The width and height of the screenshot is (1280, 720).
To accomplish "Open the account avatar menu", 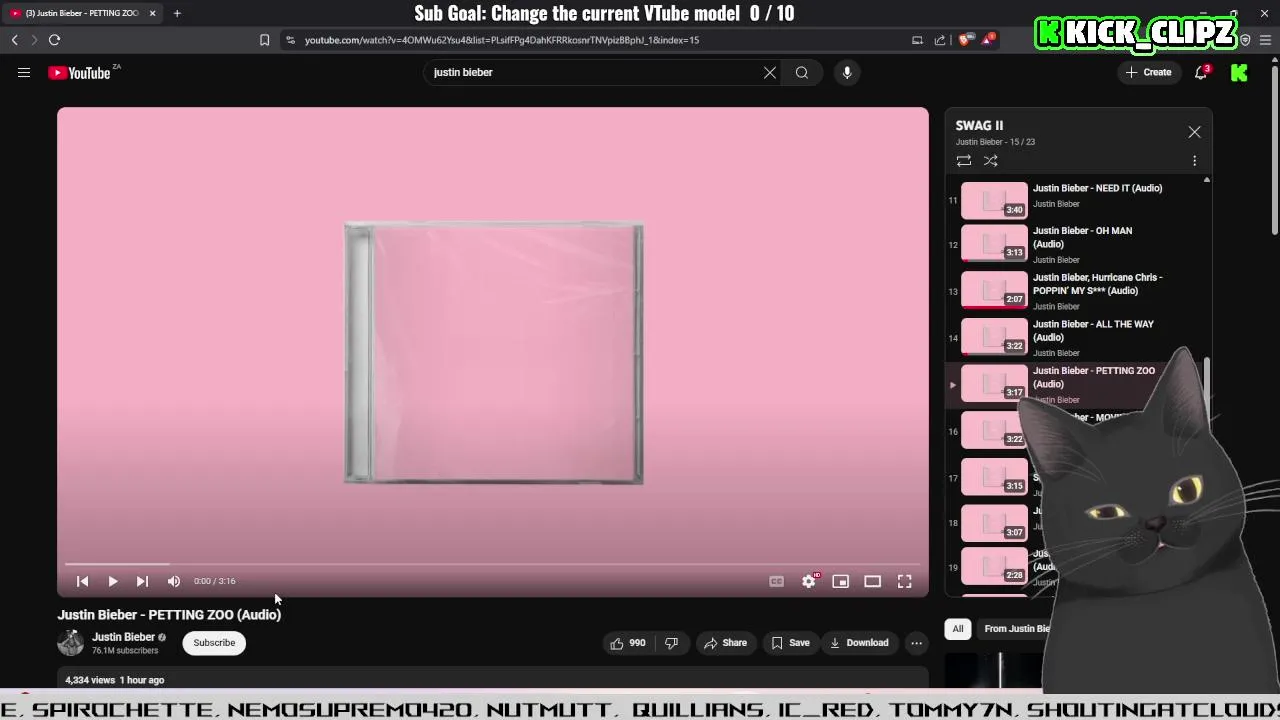I will (1239, 72).
